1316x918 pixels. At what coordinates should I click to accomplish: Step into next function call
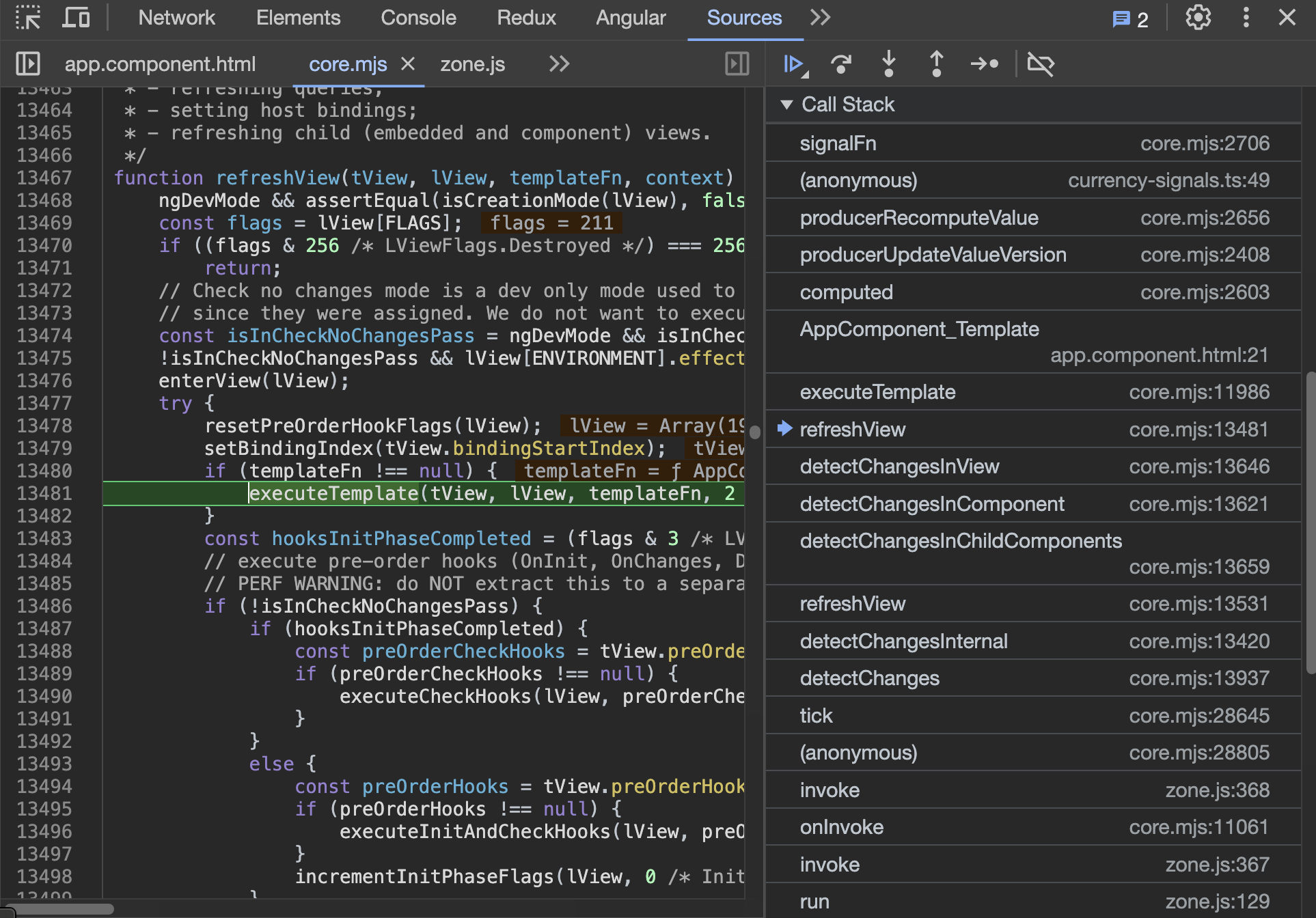888,64
